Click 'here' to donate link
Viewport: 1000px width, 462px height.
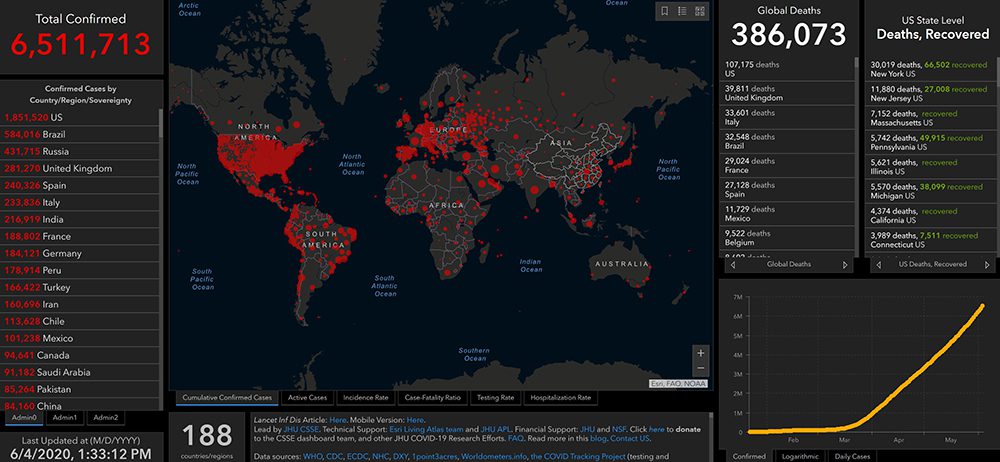657,429
